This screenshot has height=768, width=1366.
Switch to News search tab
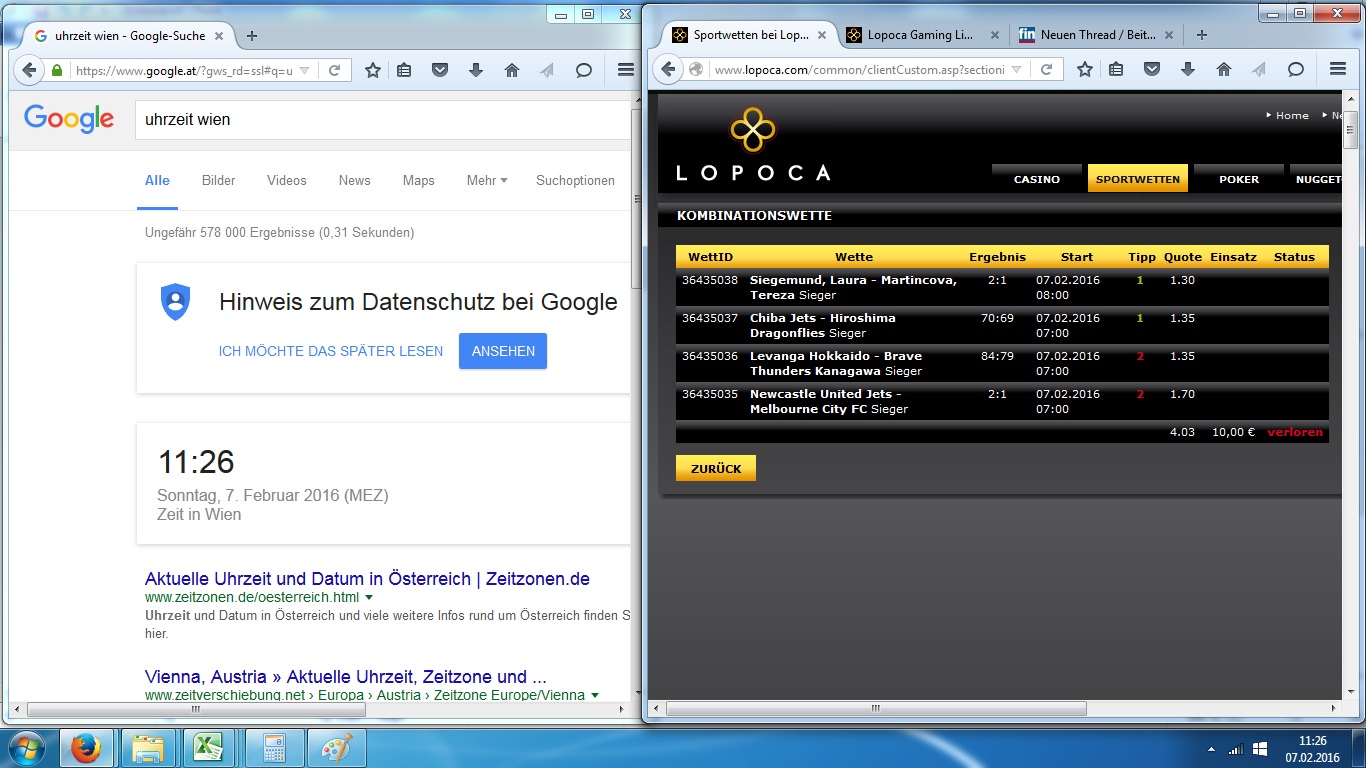[x=354, y=181]
